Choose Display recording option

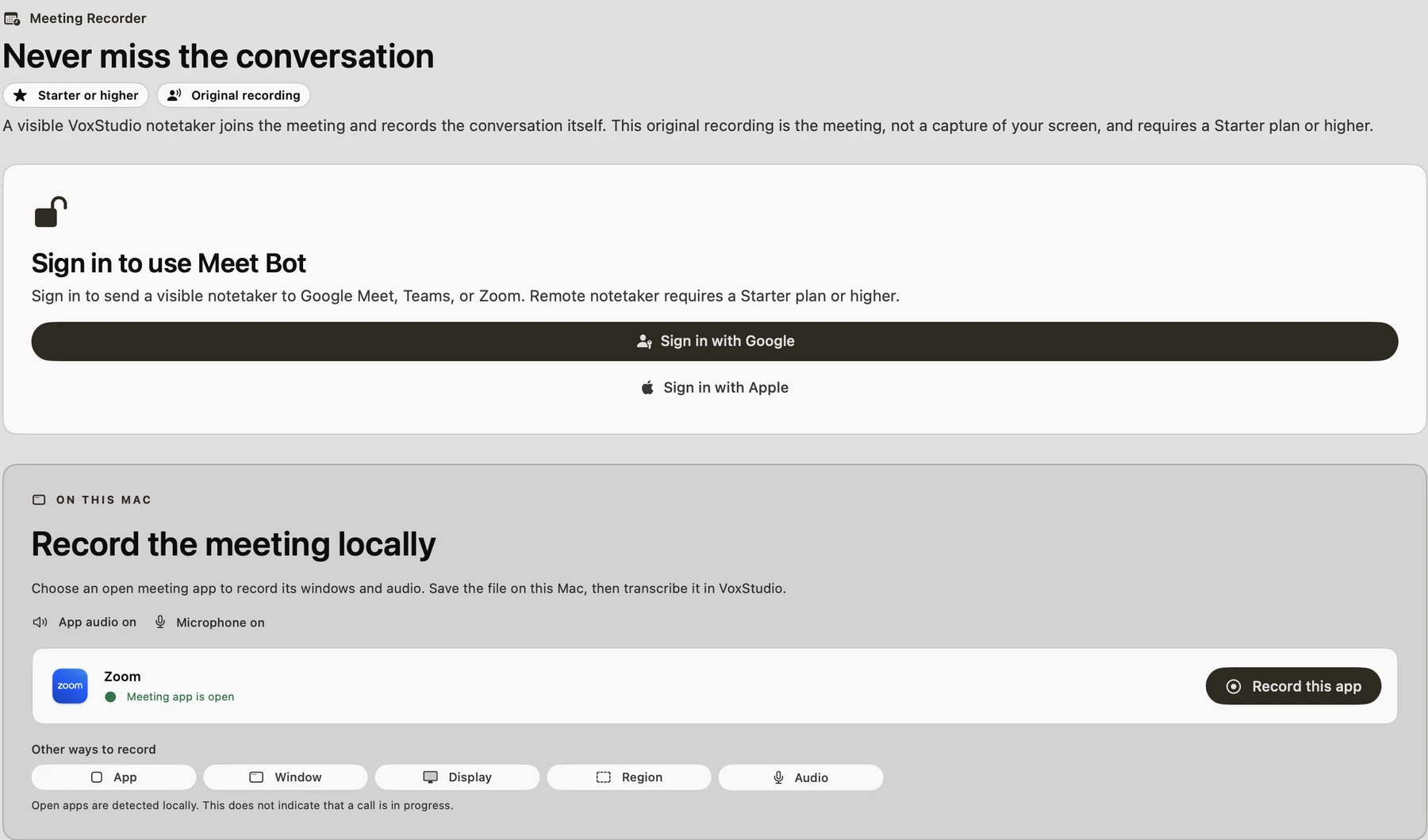point(457,777)
